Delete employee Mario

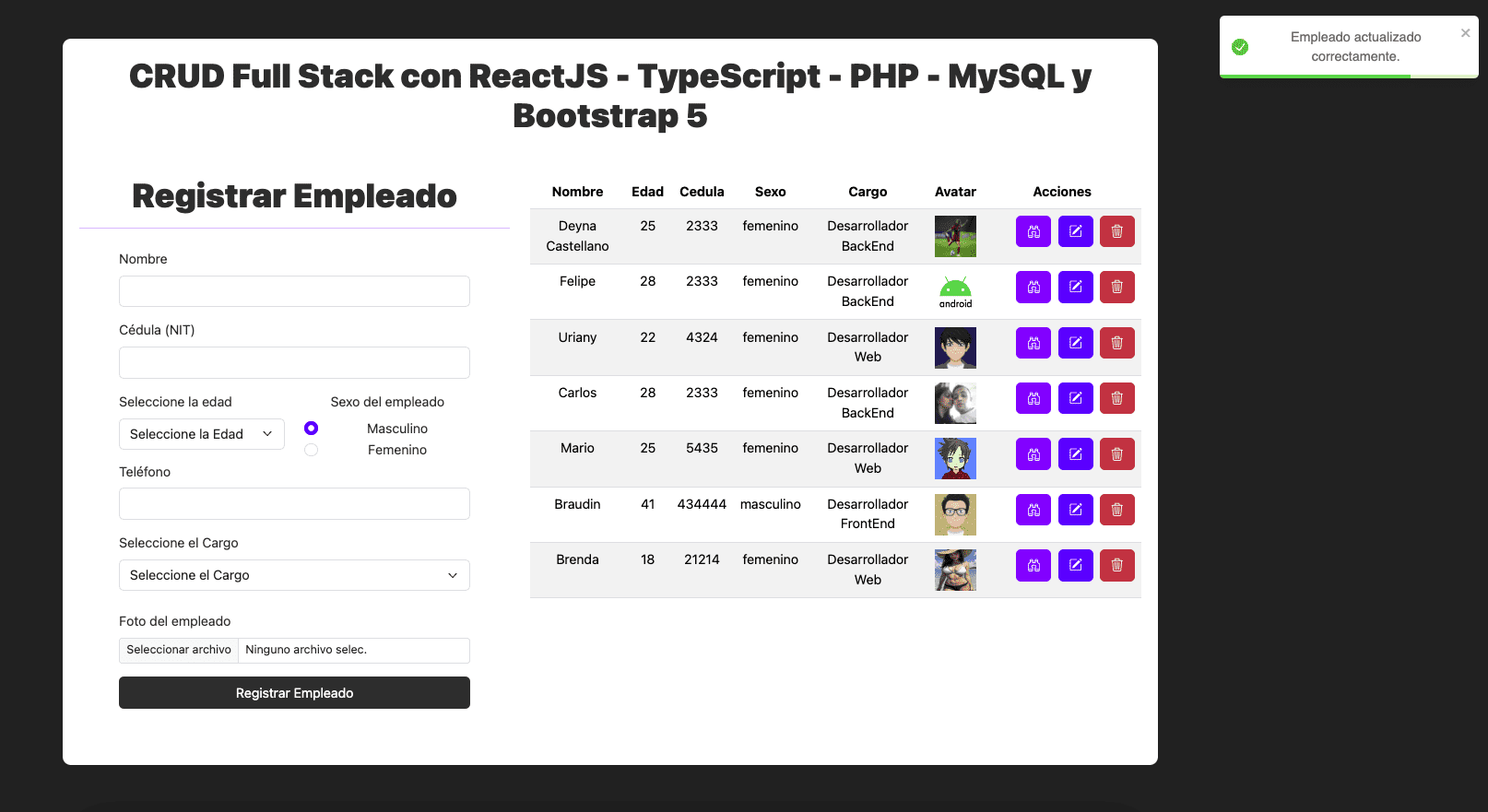pos(1117,453)
